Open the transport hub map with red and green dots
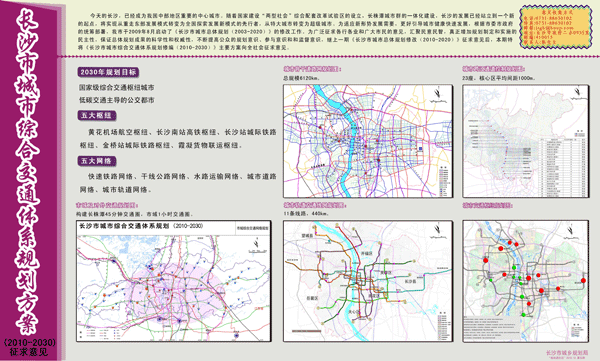The image size is (600, 361). (x=526, y=281)
